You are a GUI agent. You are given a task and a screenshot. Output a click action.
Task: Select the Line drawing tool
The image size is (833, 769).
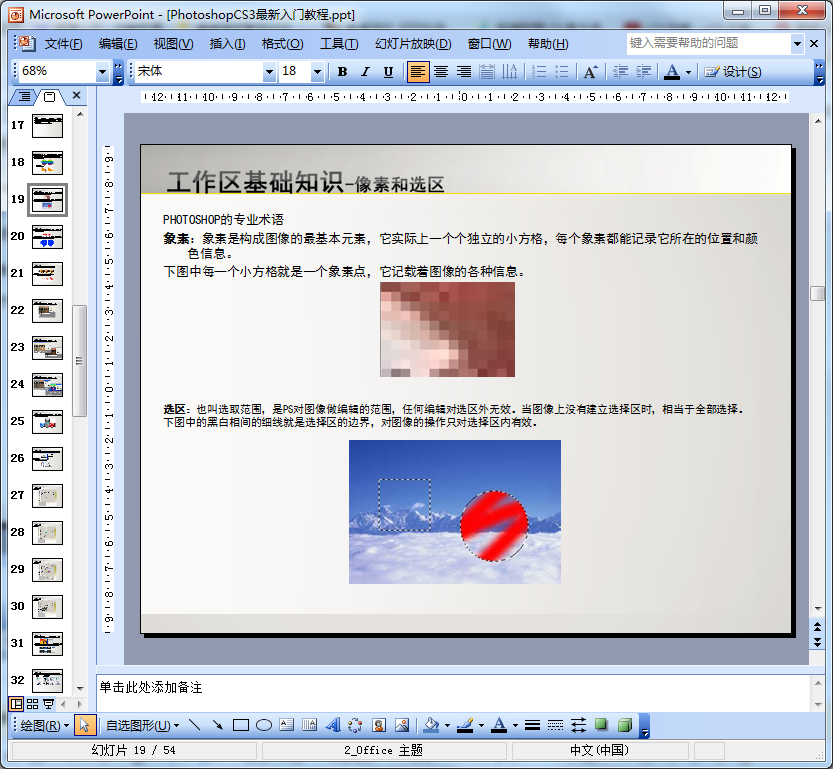(194, 725)
